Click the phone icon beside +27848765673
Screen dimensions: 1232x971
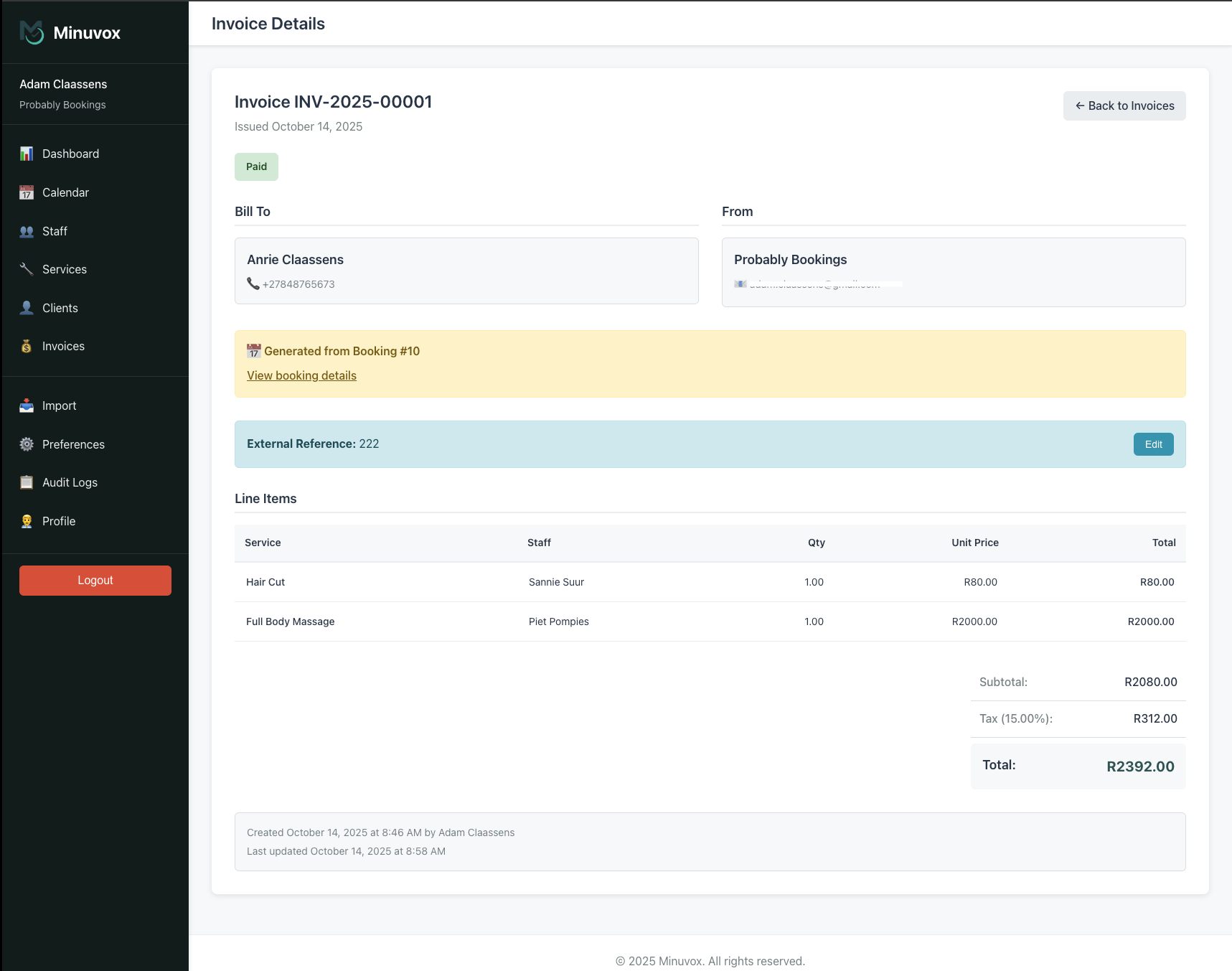[253, 283]
